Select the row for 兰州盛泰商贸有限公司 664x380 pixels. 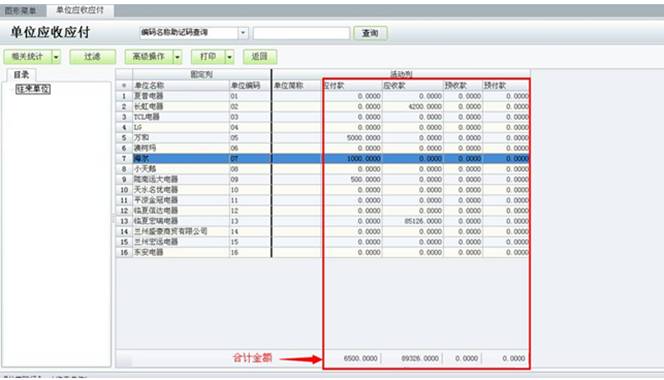click(x=322, y=232)
